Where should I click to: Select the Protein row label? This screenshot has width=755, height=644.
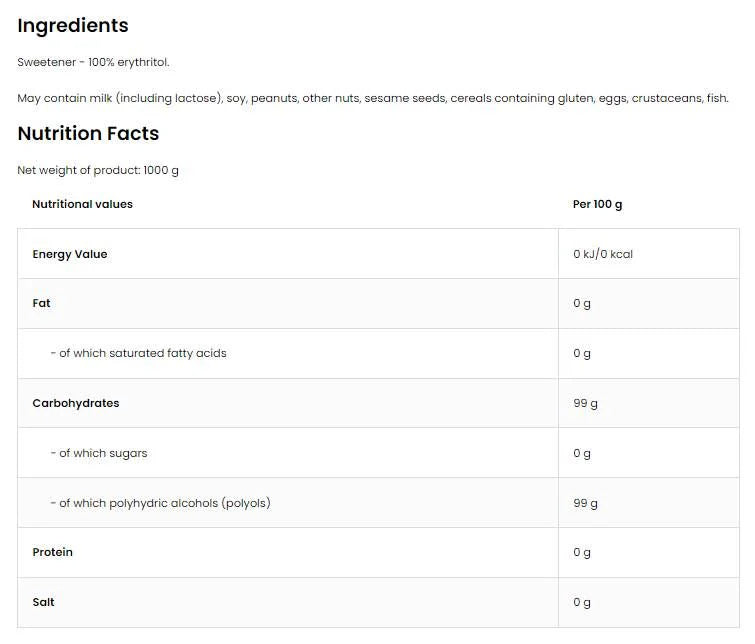(53, 552)
